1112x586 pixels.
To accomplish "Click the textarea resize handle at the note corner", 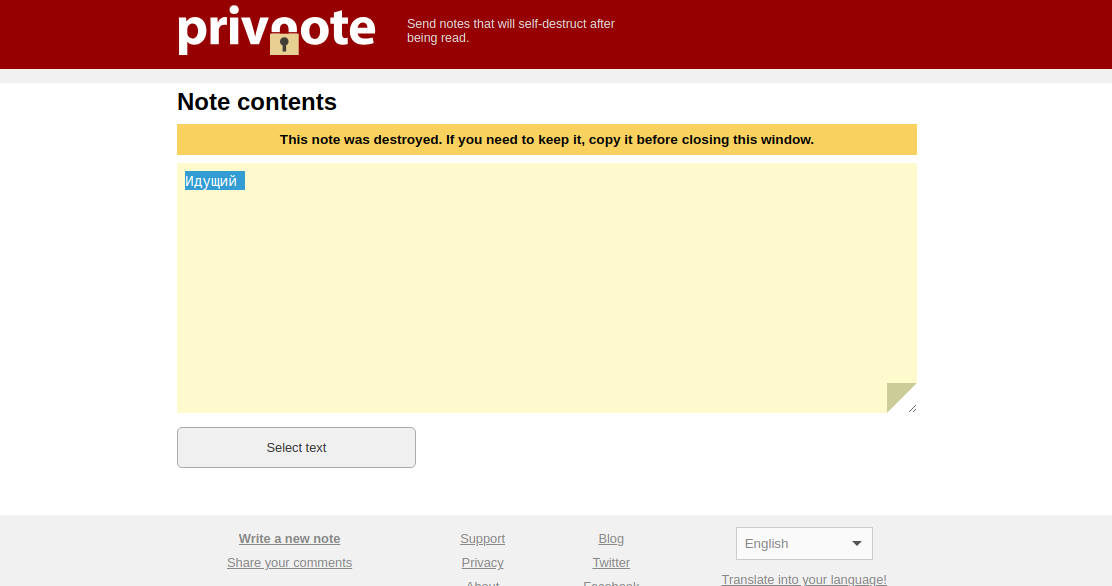I will tap(912, 408).
